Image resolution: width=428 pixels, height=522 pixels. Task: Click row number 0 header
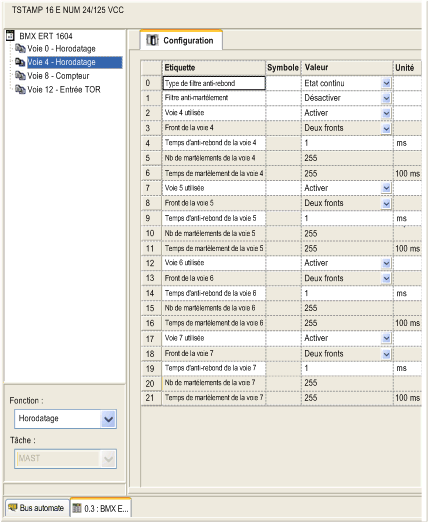151,83
